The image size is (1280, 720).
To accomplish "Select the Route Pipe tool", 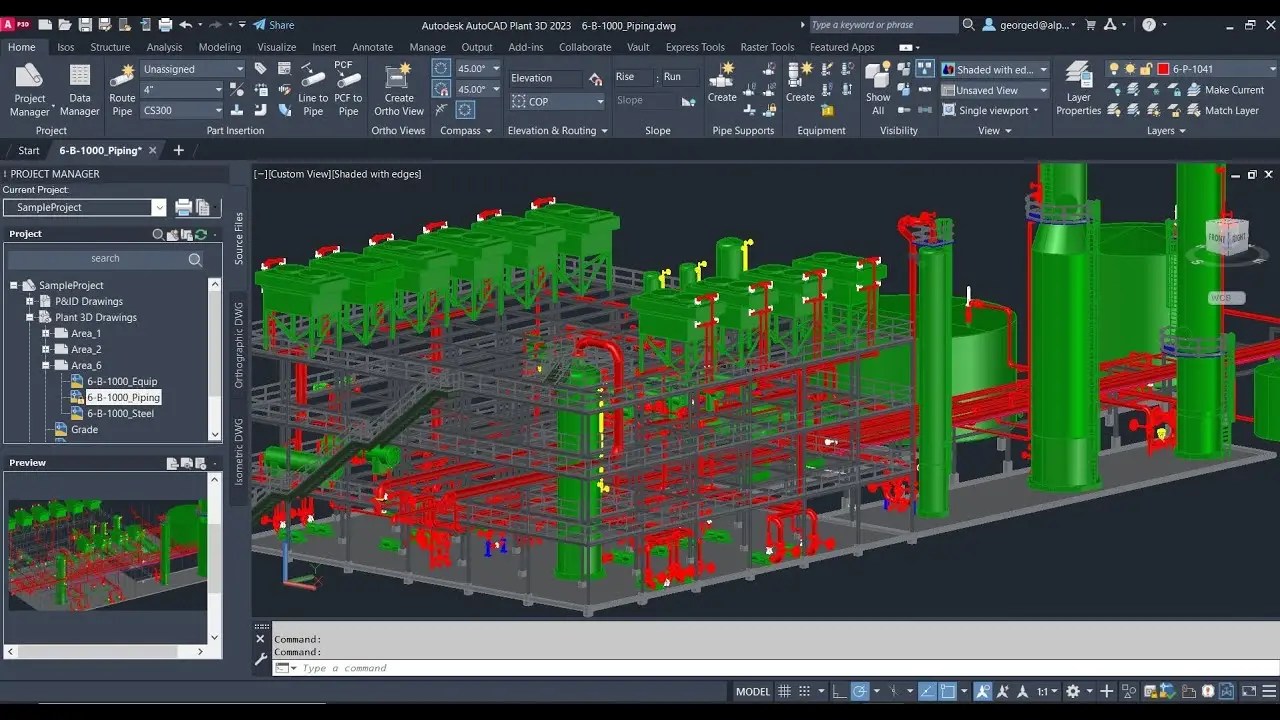I will (x=121, y=90).
